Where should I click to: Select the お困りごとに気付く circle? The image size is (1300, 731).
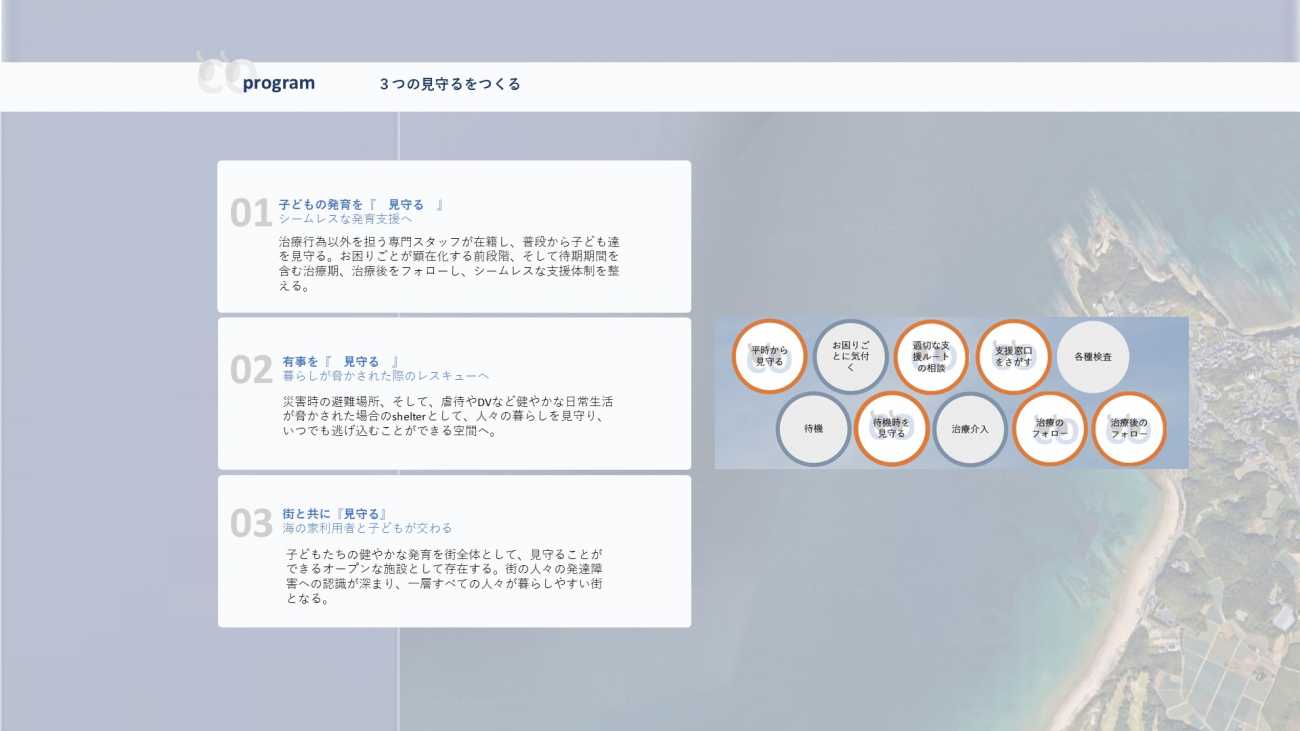click(x=850, y=356)
